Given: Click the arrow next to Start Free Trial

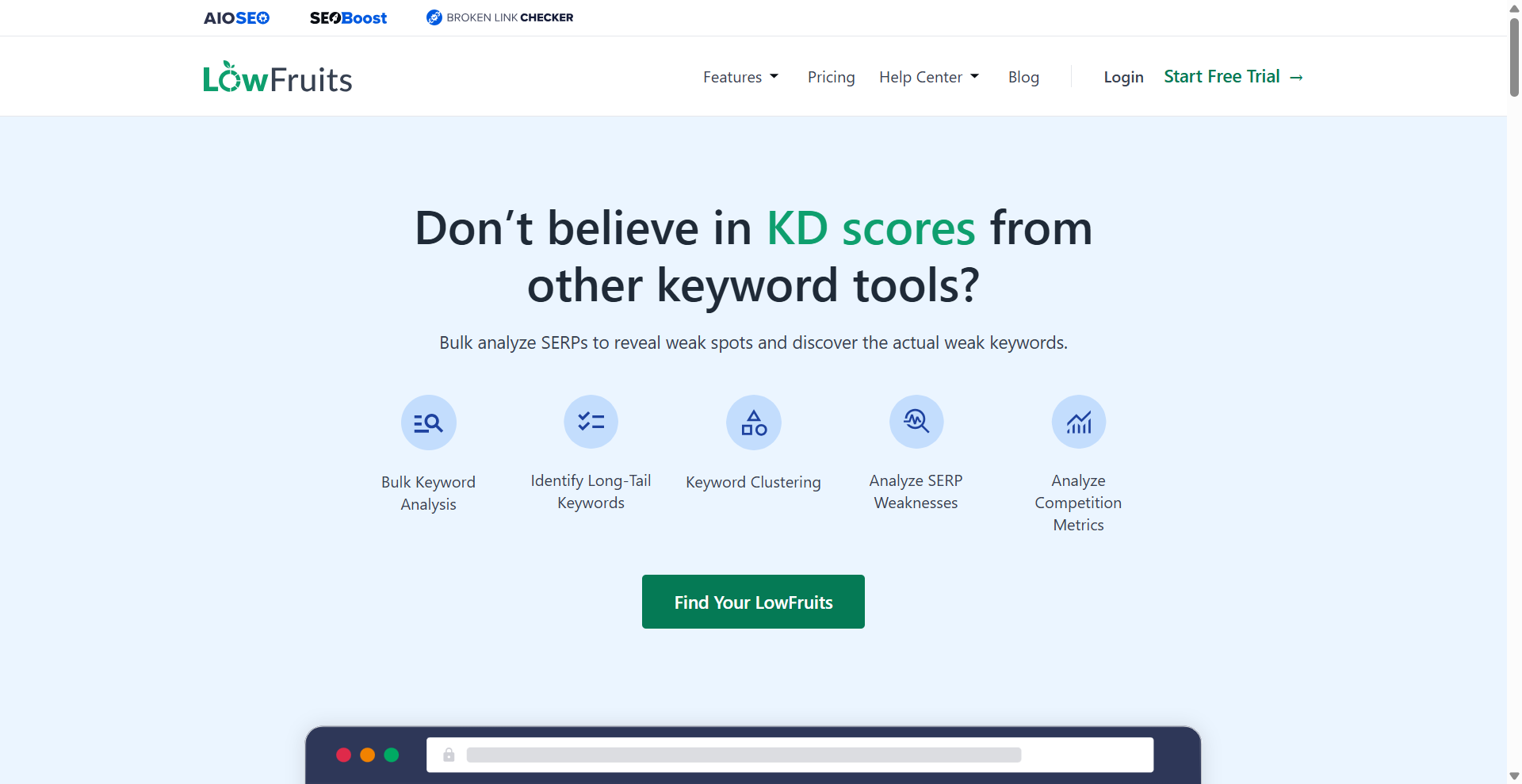Looking at the screenshot, I should point(1297,78).
